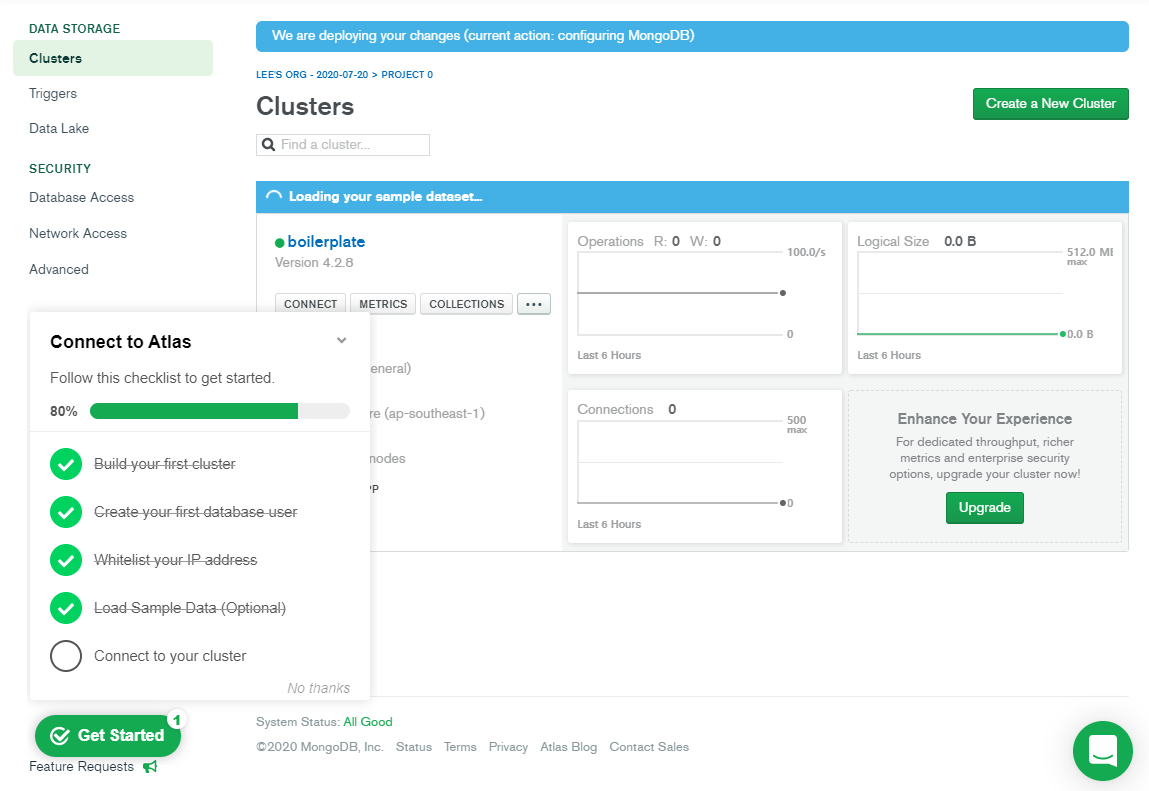Open the Status footer link
1149x791 pixels.
coord(413,747)
